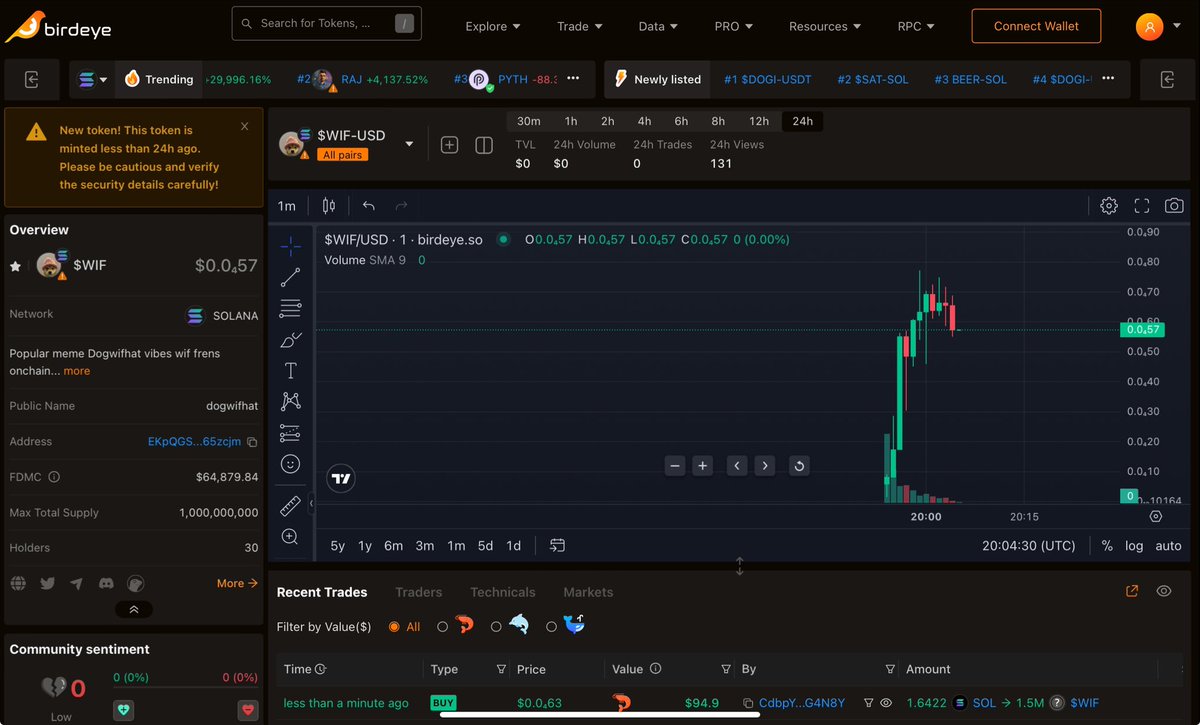Screen dimensions: 1200x725
Task: Switch to the Technicals tab
Action: pyautogui.click(x=502, y=592)
